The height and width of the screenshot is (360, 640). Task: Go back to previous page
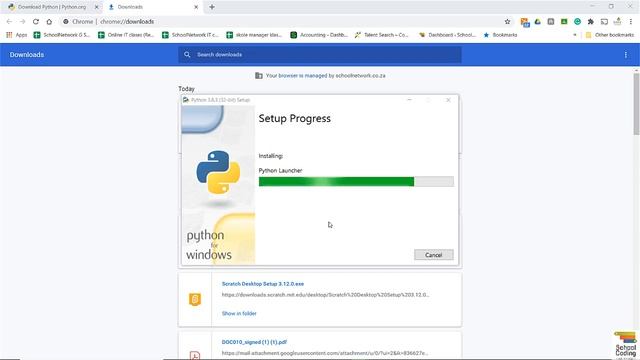[x=9, y=22]
